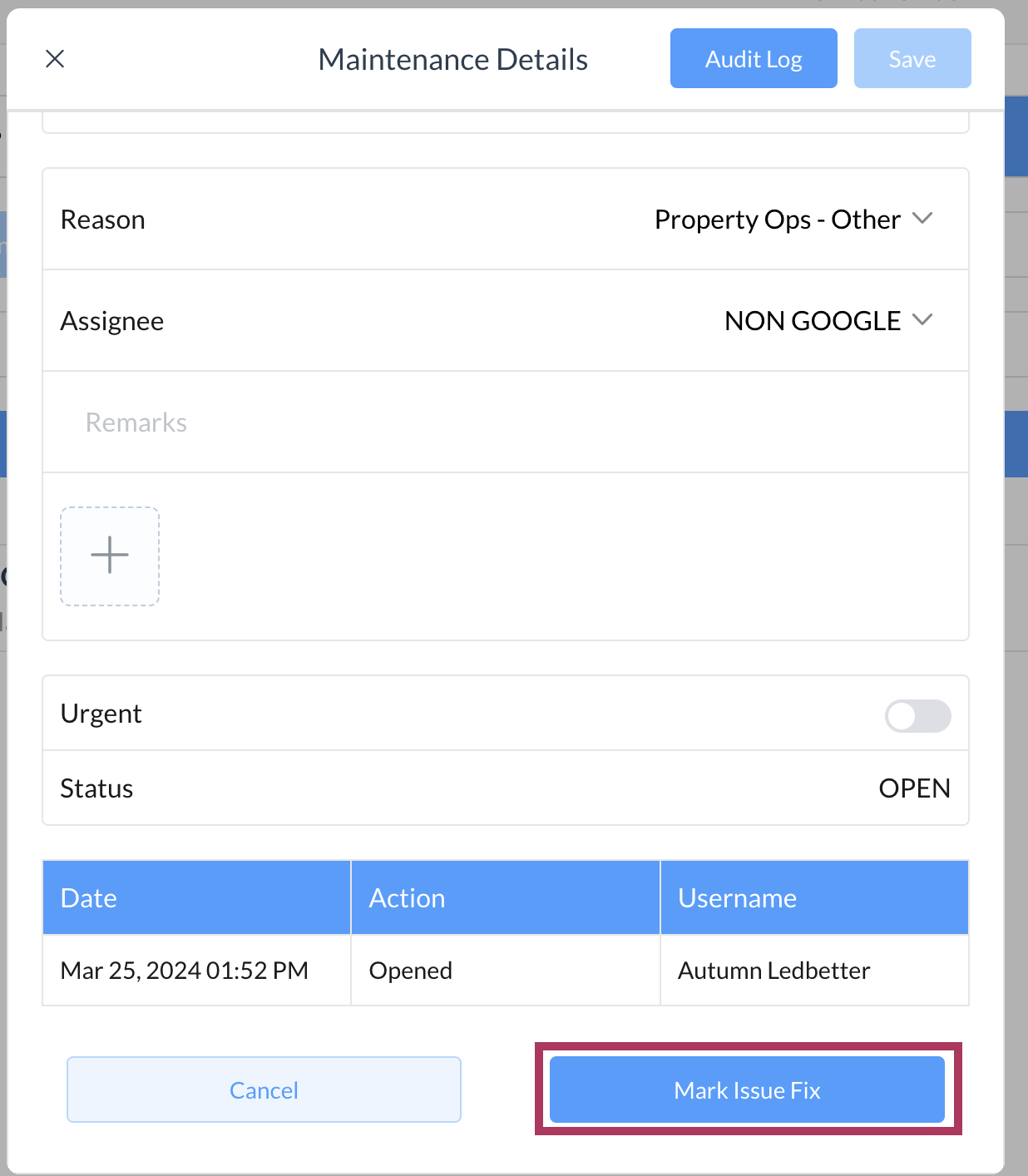Close the Maintenance Details dialog with X
Screen dimensions: 1028x1176
click(55, 59)
